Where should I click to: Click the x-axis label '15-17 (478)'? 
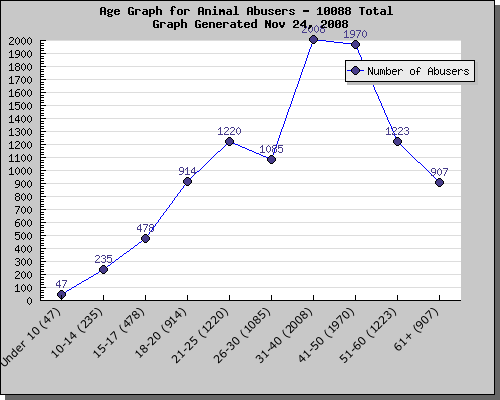coord(119,333)
